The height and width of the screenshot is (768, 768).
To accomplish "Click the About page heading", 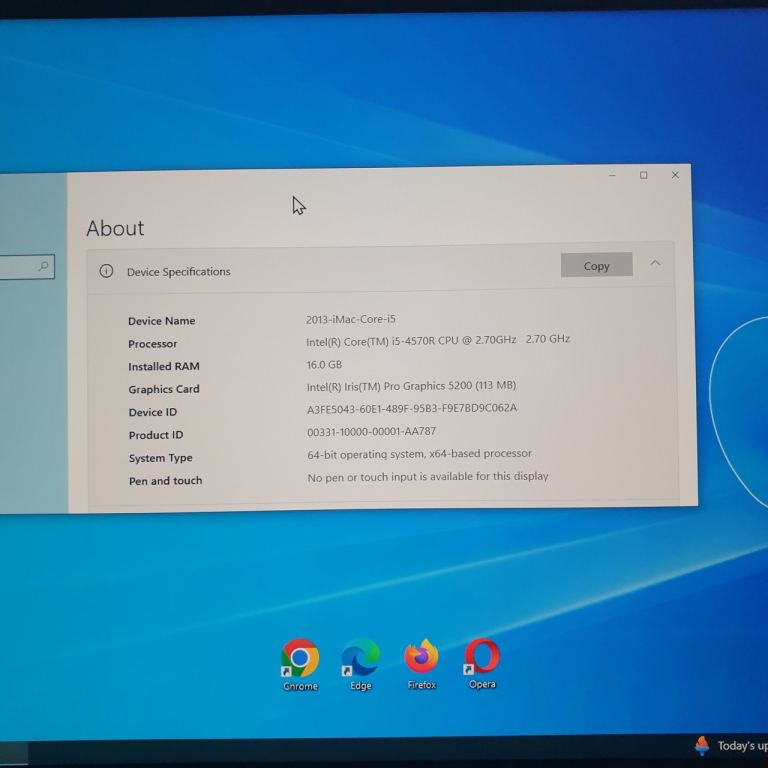I will point(115,228).
